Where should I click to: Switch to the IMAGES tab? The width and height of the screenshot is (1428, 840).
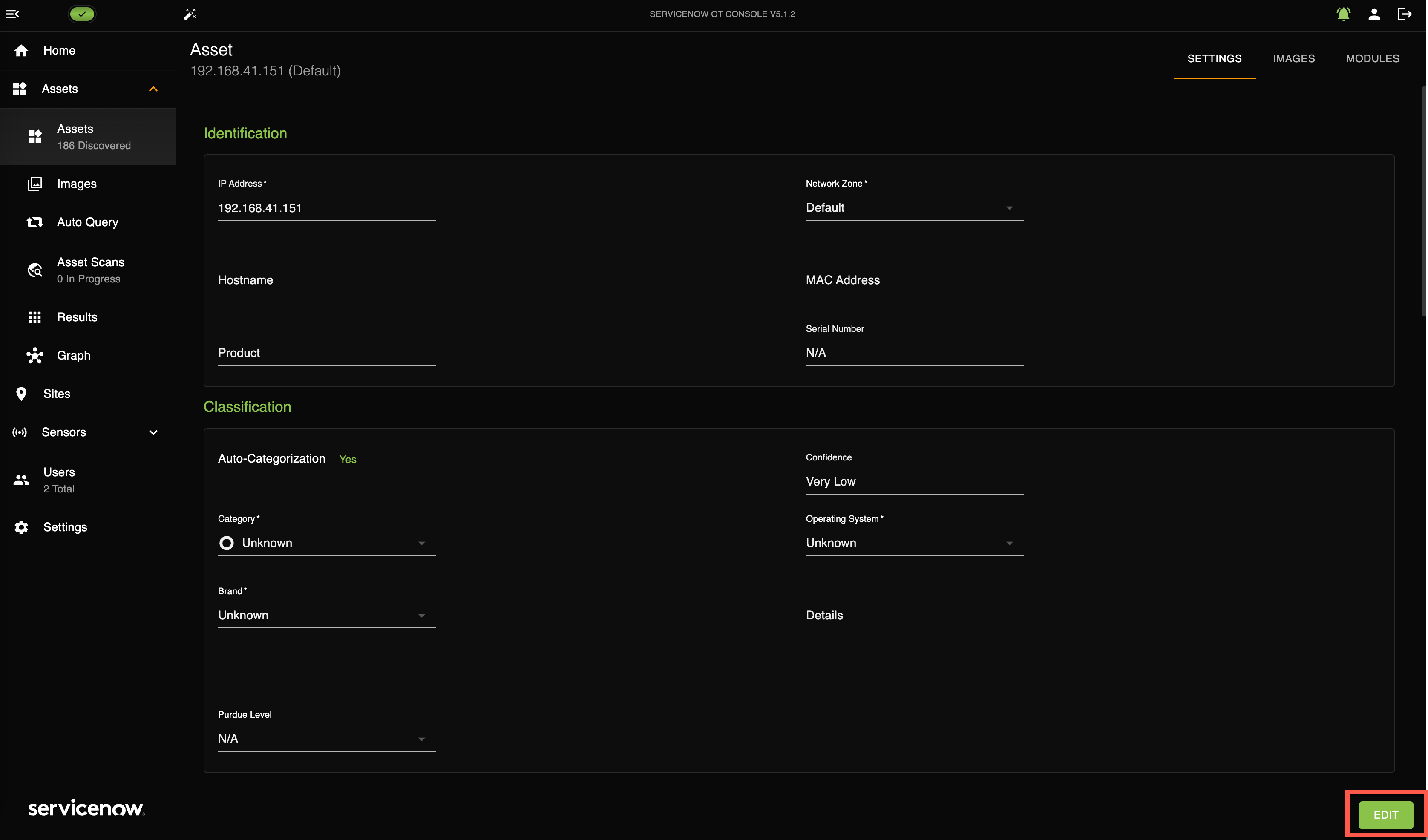1294,58
